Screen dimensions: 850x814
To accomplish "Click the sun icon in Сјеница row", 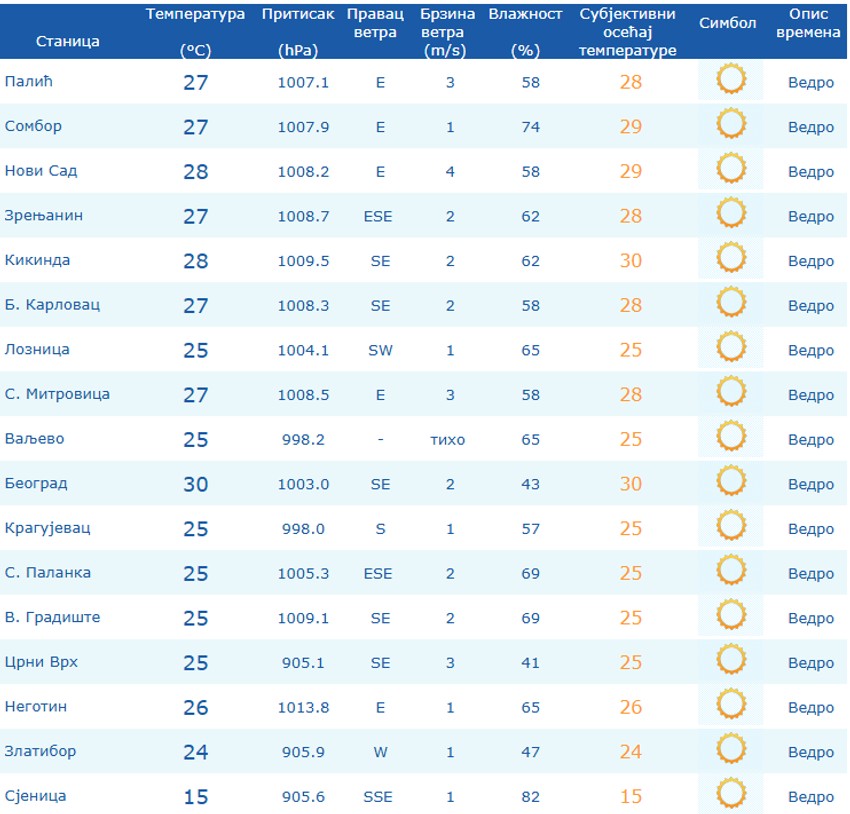I will (x=730, y=793).
